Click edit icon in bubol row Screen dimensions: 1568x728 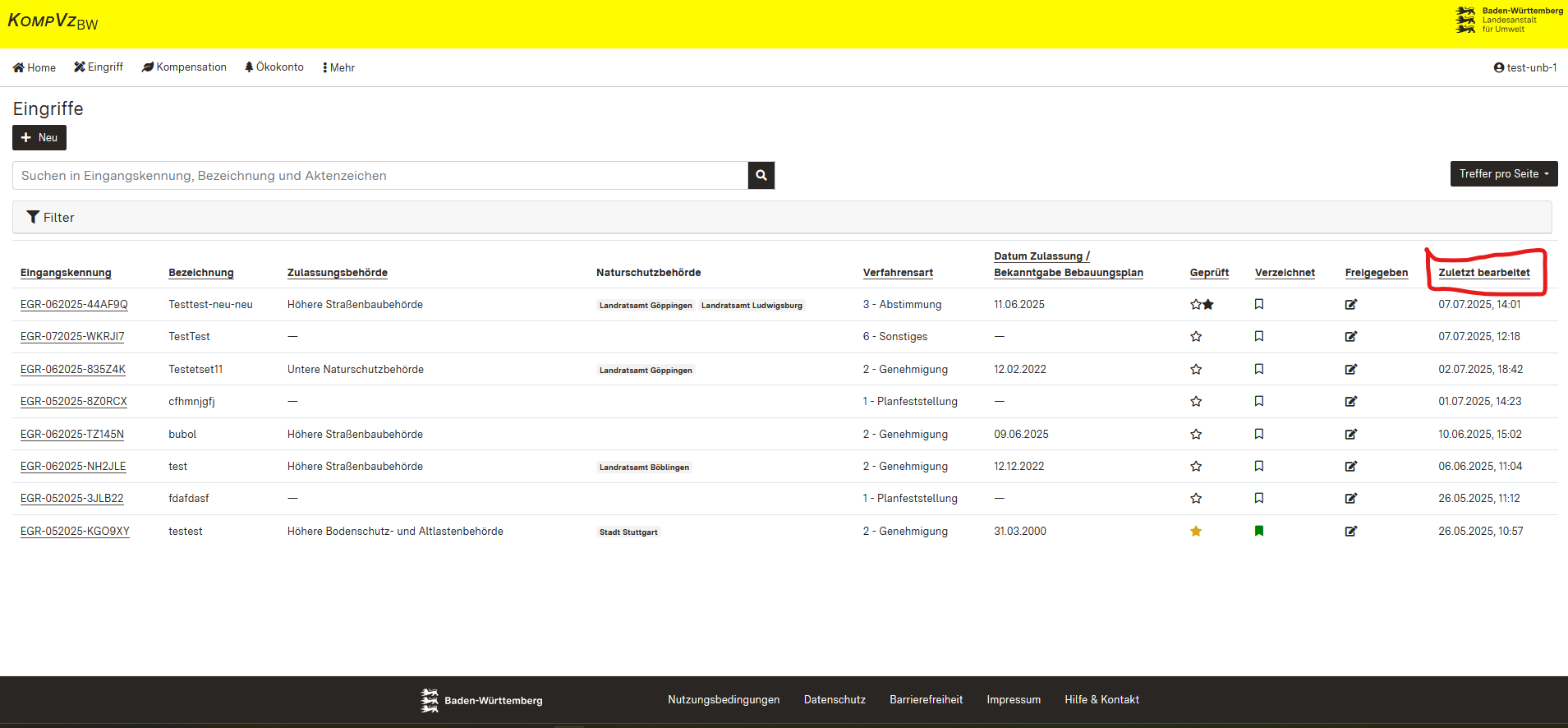1350,435
